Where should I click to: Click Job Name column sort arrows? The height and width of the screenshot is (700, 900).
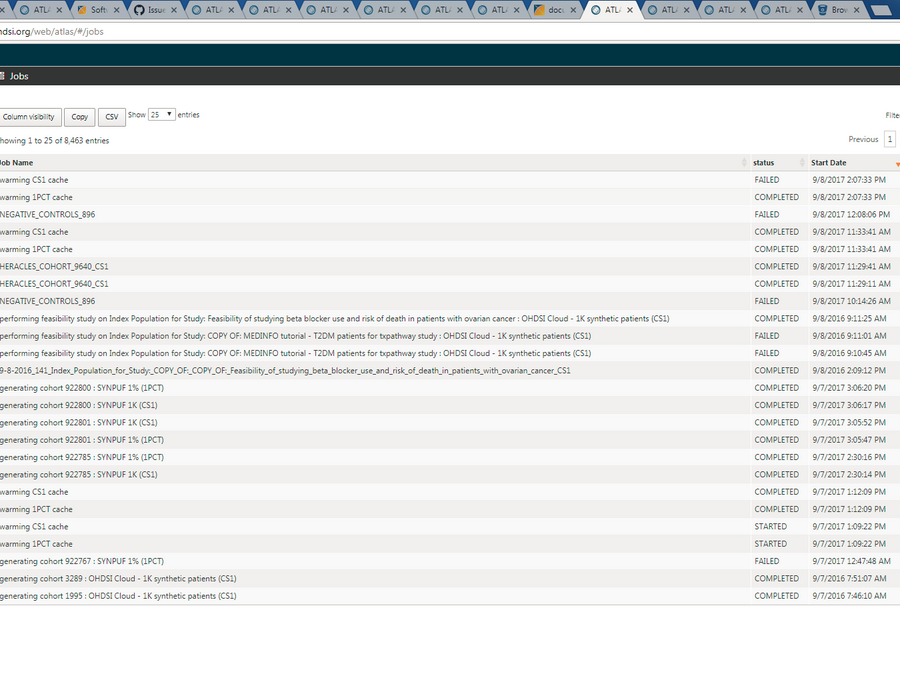click(x=744, y=163)
